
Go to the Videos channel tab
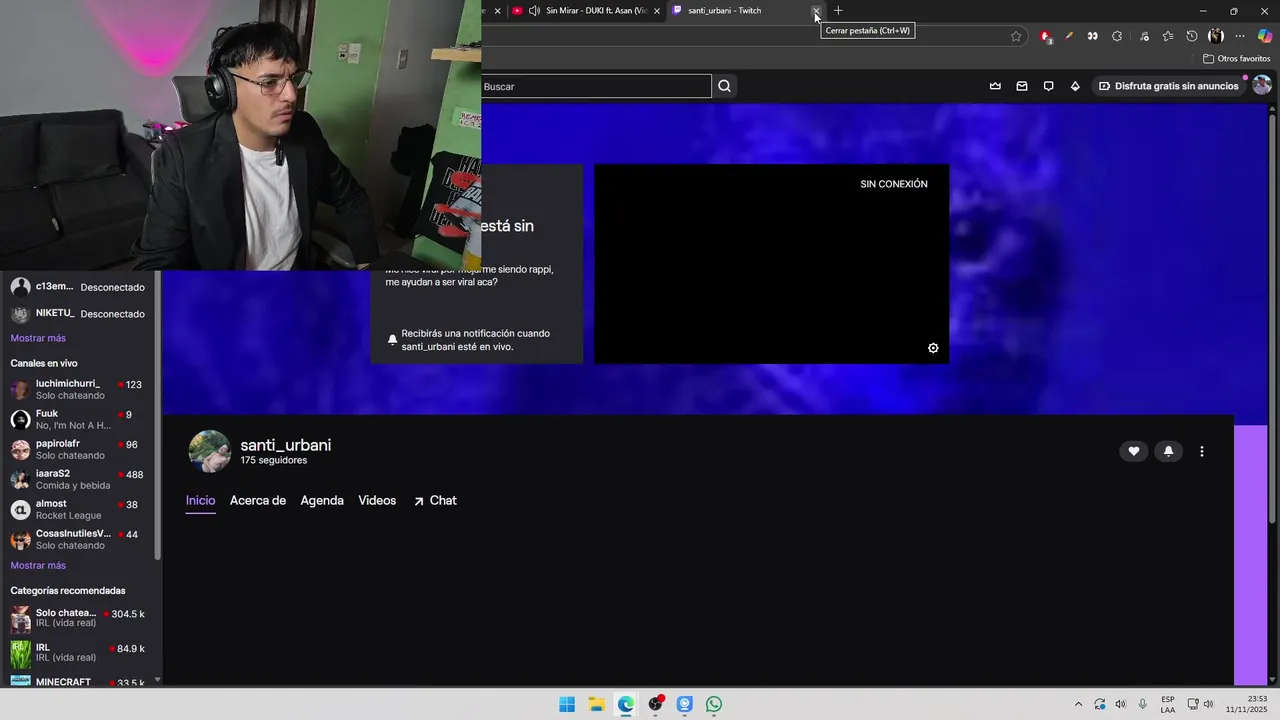[x=377, y=501]
